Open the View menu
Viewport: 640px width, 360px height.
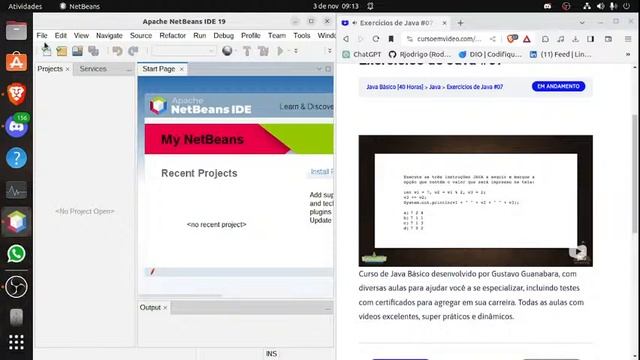click(81, 36)
